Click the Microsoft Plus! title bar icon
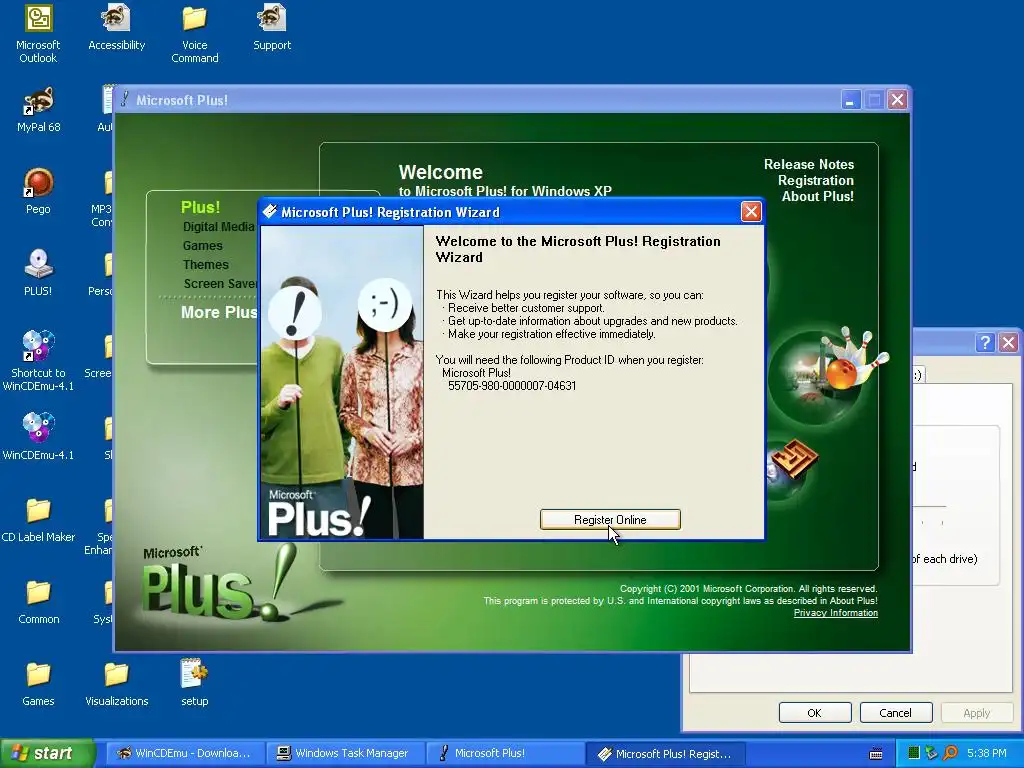 (125, 99)
